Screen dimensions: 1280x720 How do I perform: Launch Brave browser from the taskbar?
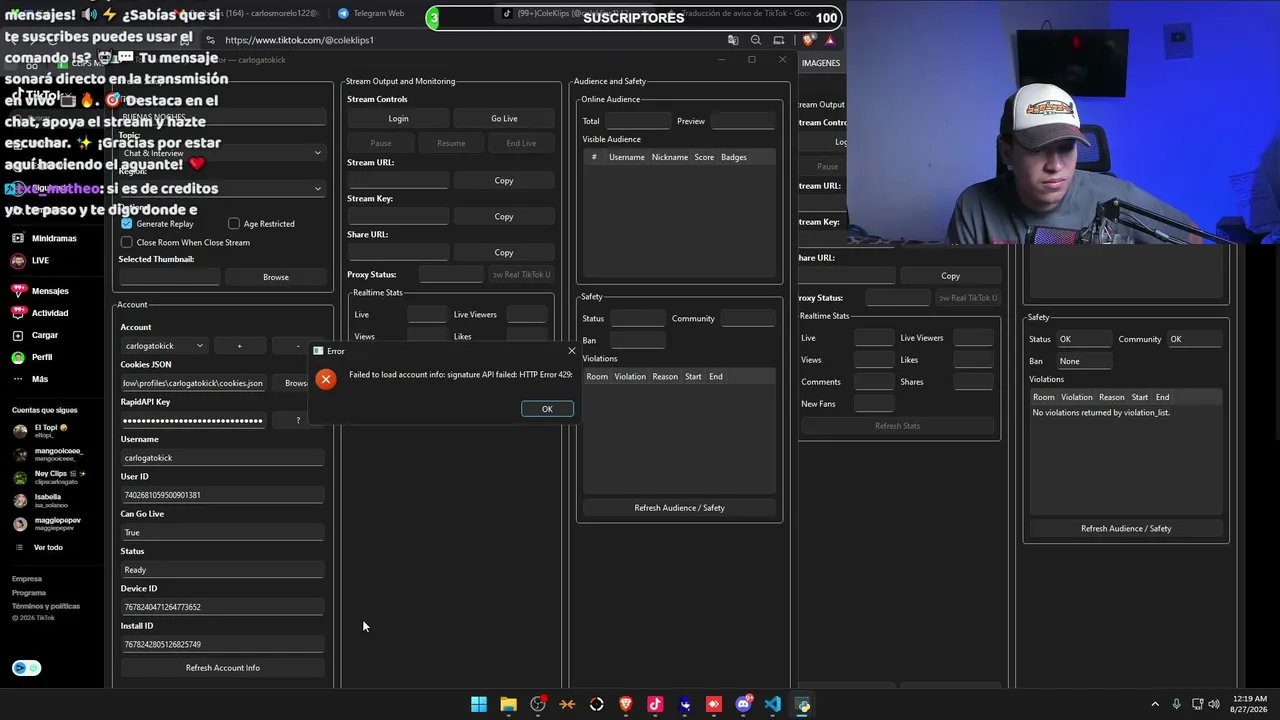626,704
